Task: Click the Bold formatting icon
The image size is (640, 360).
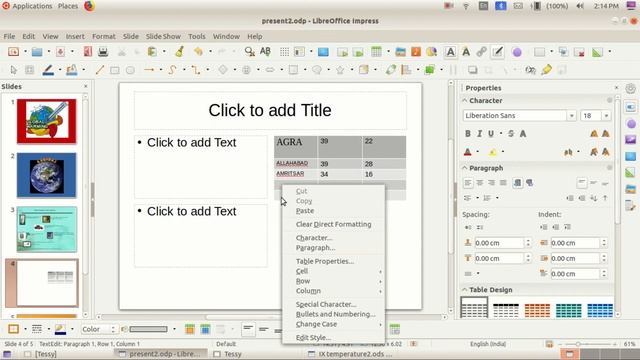Action: (468, 133)
